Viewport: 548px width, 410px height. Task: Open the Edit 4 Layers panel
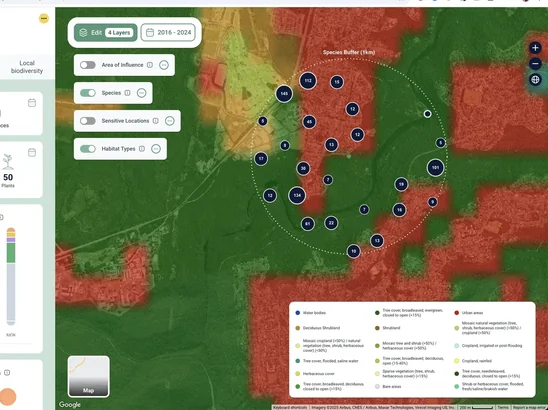(x=106, y=33)
